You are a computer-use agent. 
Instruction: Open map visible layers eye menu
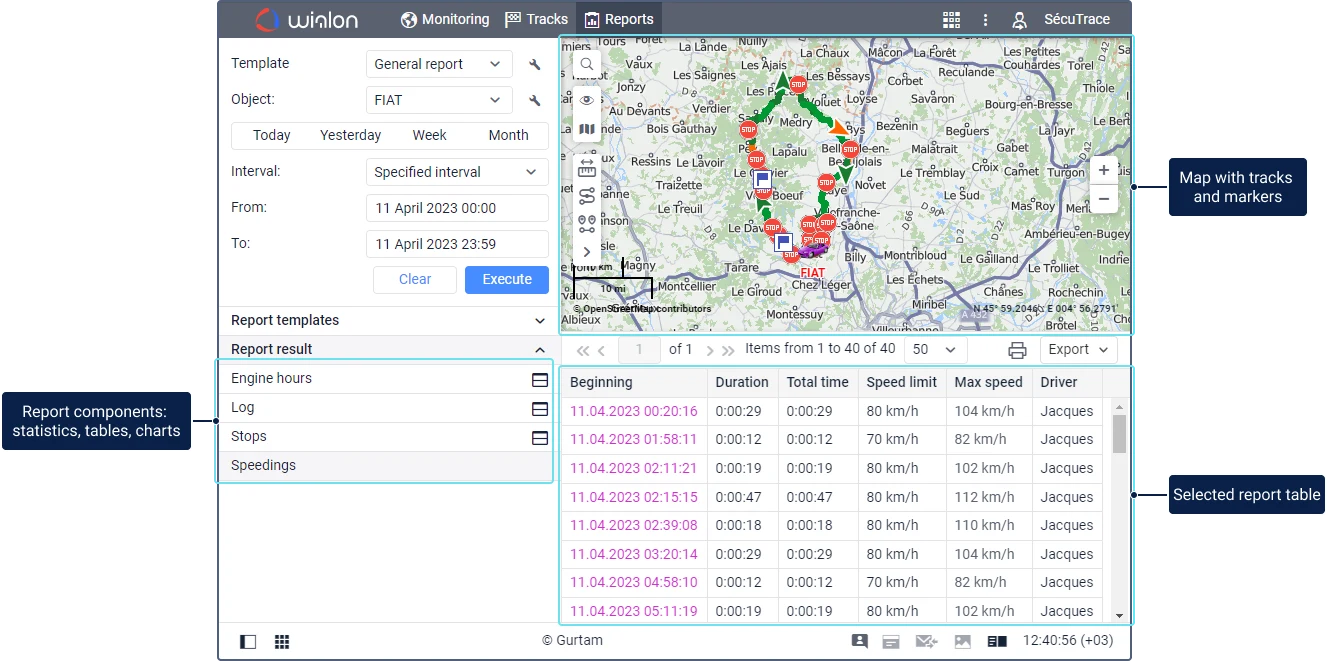tap(587, 100)
